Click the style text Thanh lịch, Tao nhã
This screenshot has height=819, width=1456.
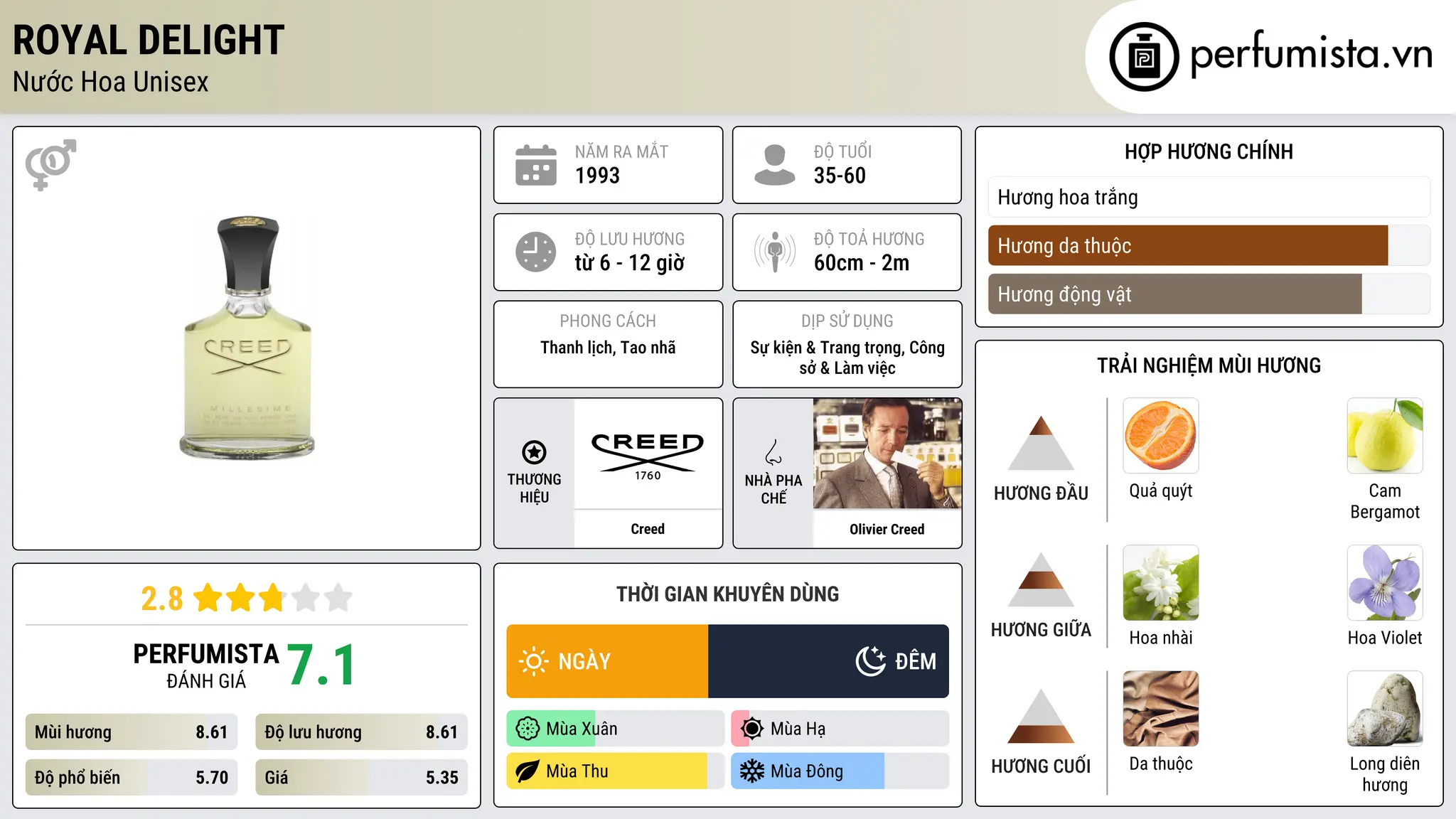pyautogui.click(x=608, y=348)
